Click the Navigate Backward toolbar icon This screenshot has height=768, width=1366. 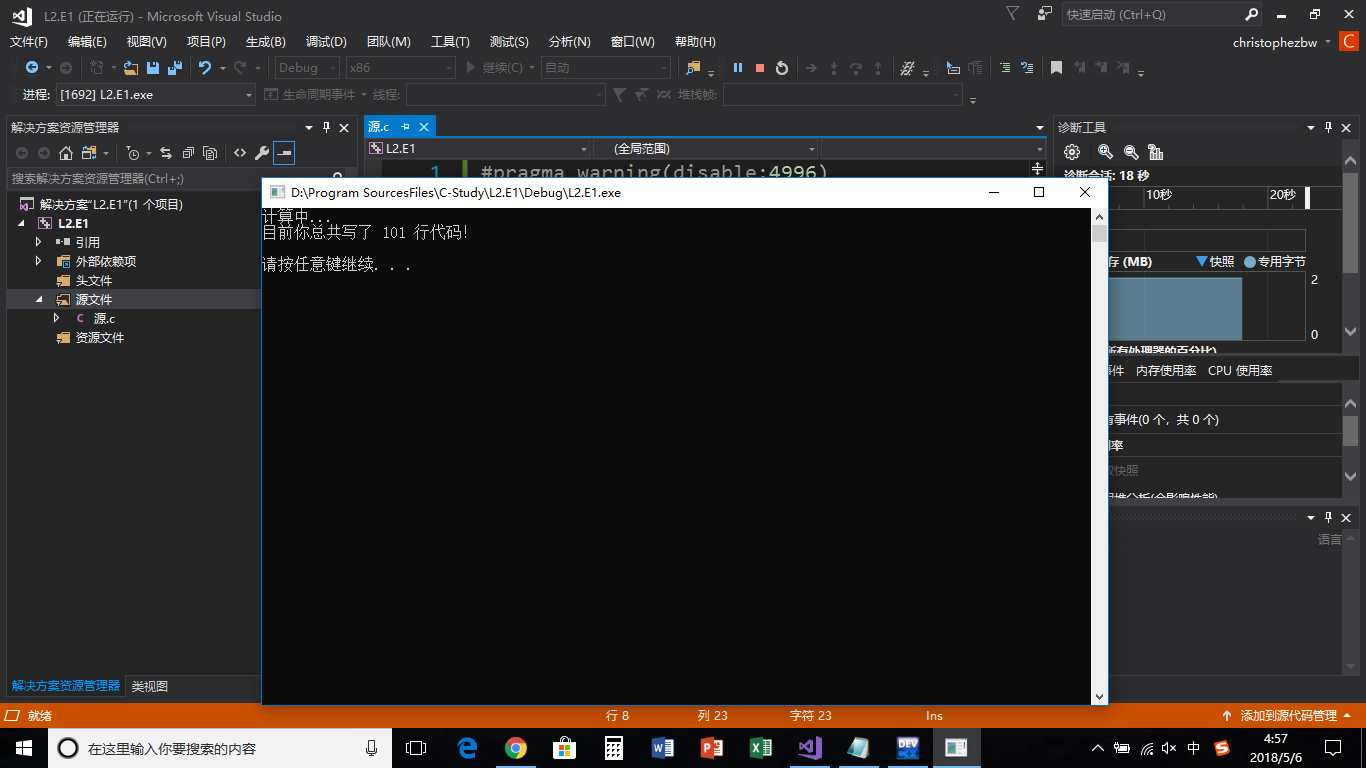point(32,68)
